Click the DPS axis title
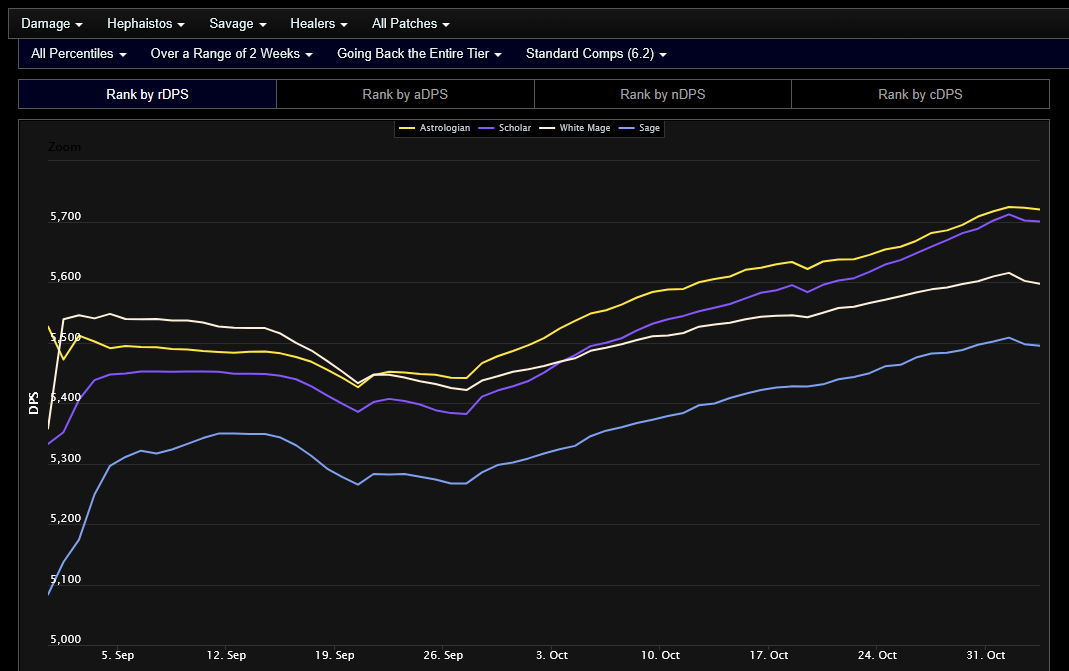The image size is (1069, 671). tap(33, 403)
